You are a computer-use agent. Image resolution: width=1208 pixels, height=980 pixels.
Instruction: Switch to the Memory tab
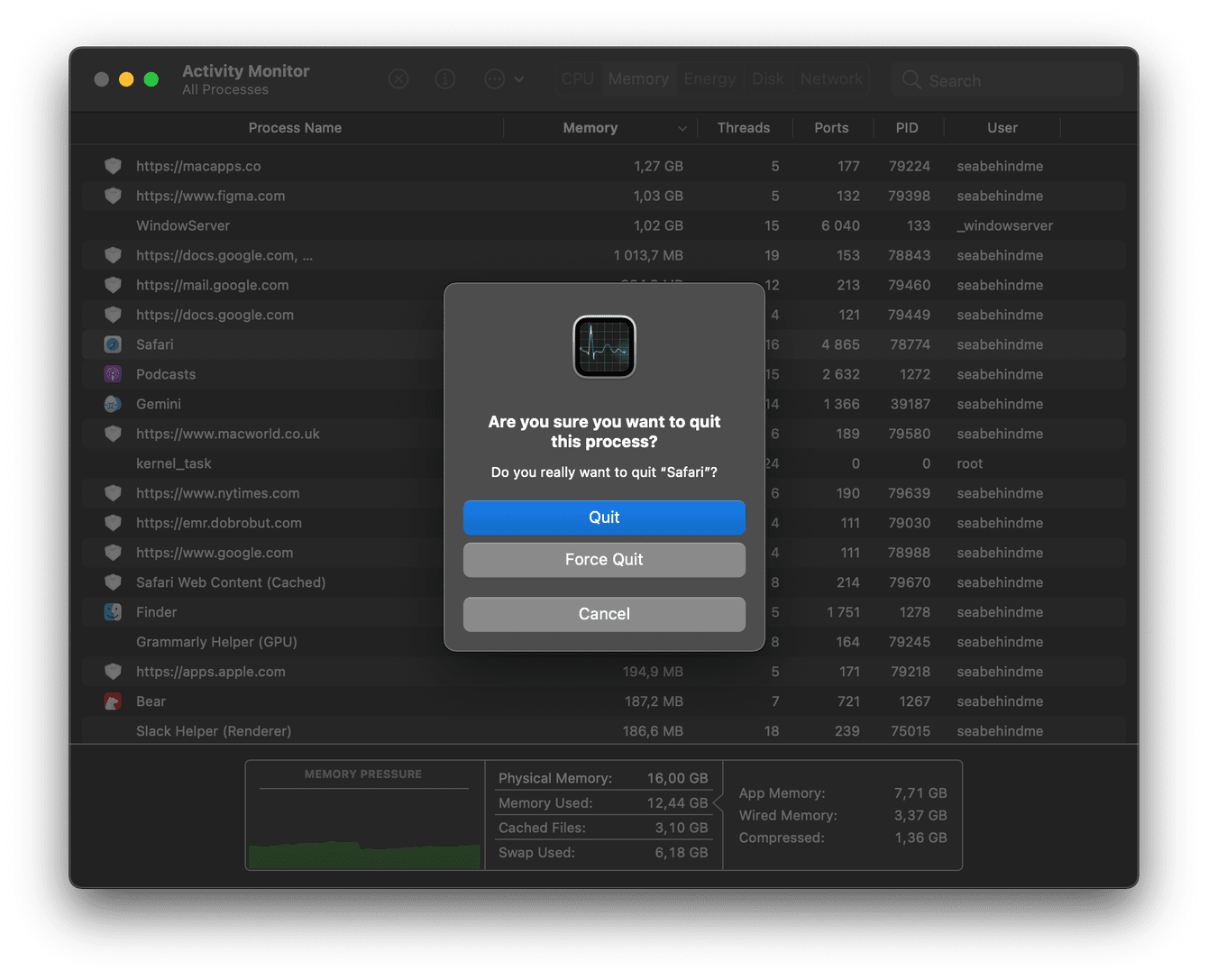638,79
